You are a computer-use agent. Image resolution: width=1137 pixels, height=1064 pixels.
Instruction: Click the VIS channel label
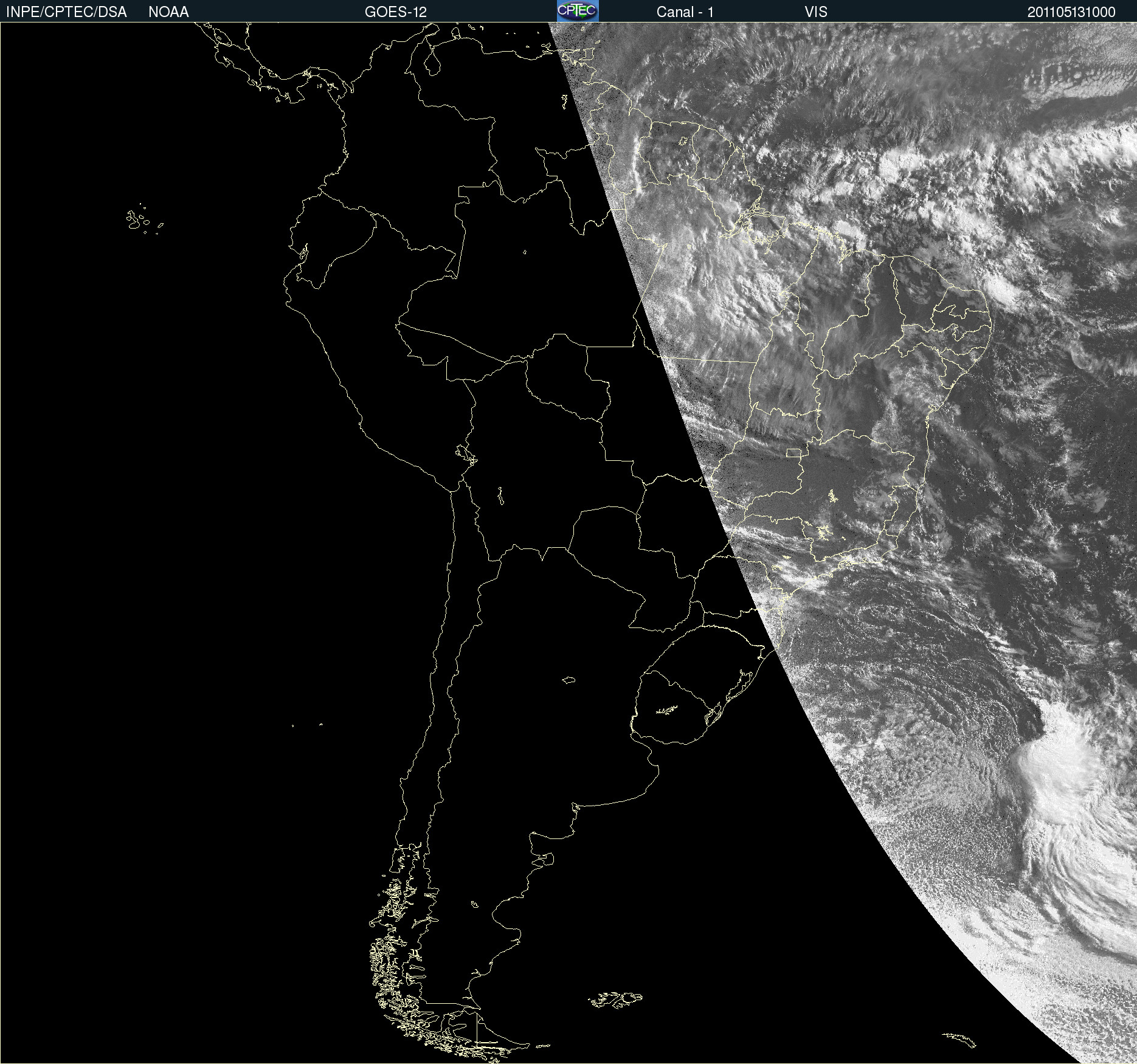tap(816, 12)
